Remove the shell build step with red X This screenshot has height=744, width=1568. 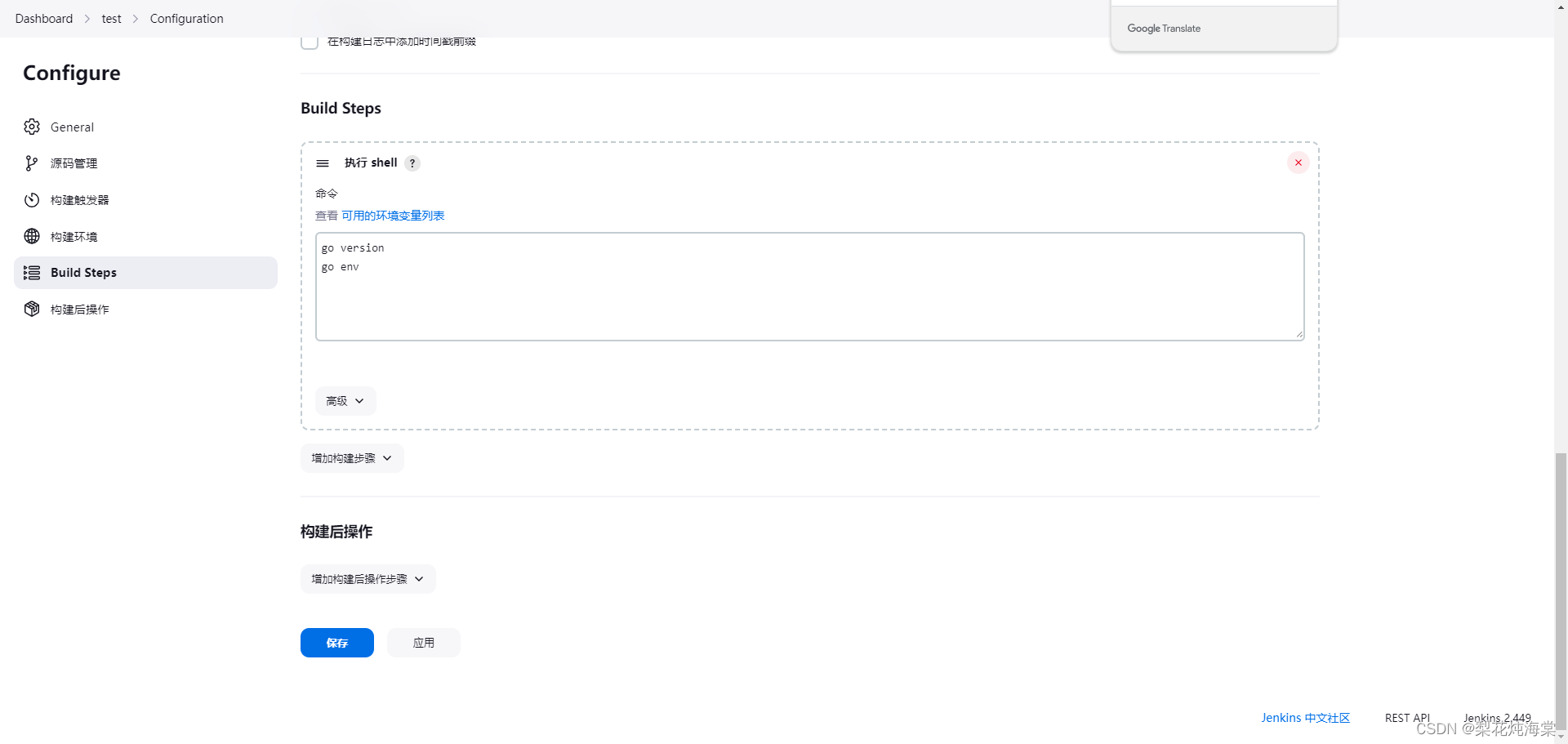pos(1298,163)
